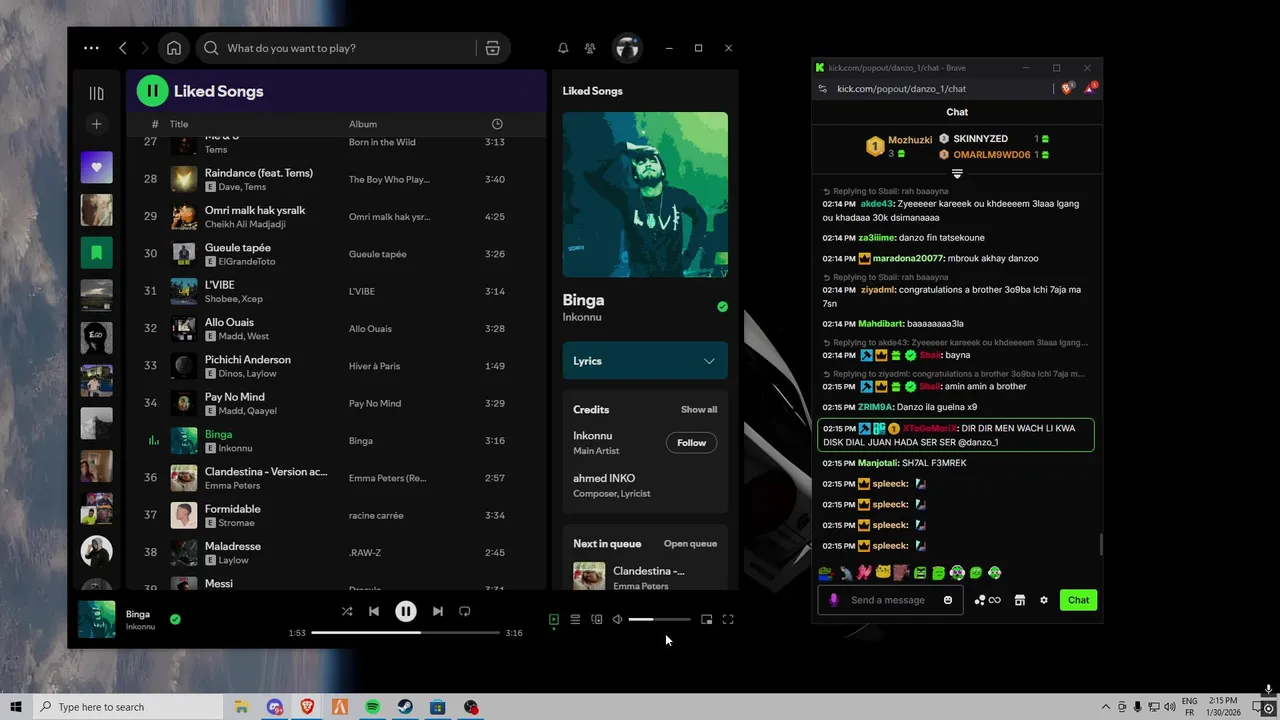1280x720 pixels.
Task: Select the song Maladresse row
Action: 336,553
